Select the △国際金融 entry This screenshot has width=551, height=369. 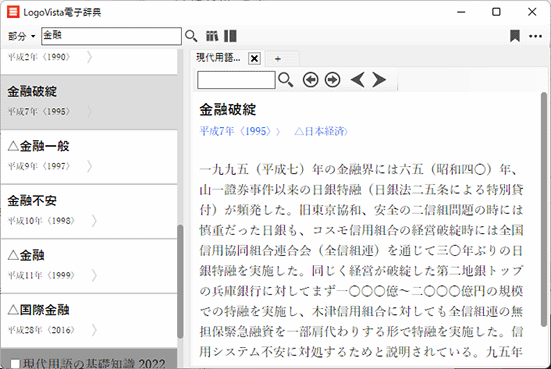89,321
